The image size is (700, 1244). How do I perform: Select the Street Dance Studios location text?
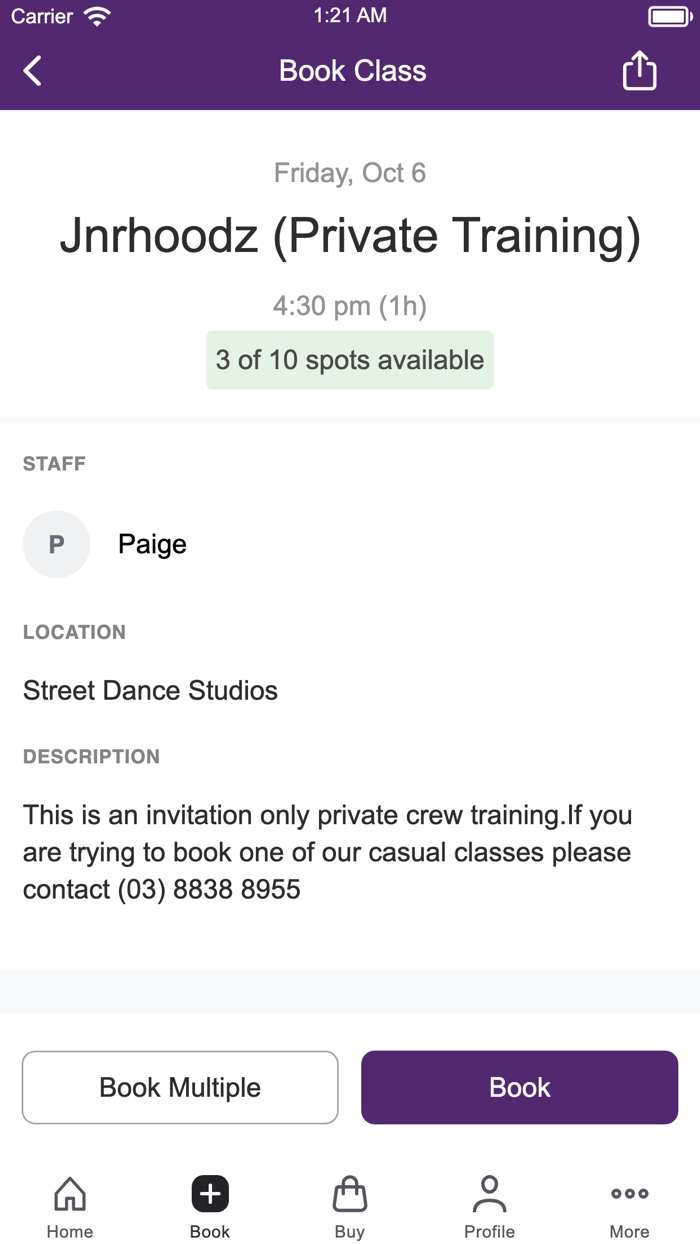point(150,690)
